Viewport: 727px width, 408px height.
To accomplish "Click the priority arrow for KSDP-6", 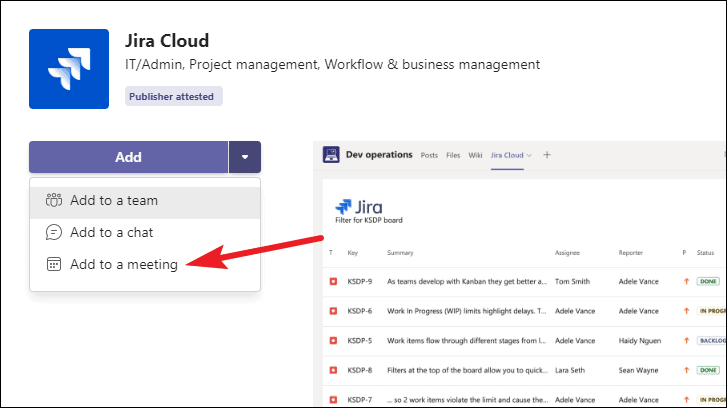I will [x=687, y=311].
